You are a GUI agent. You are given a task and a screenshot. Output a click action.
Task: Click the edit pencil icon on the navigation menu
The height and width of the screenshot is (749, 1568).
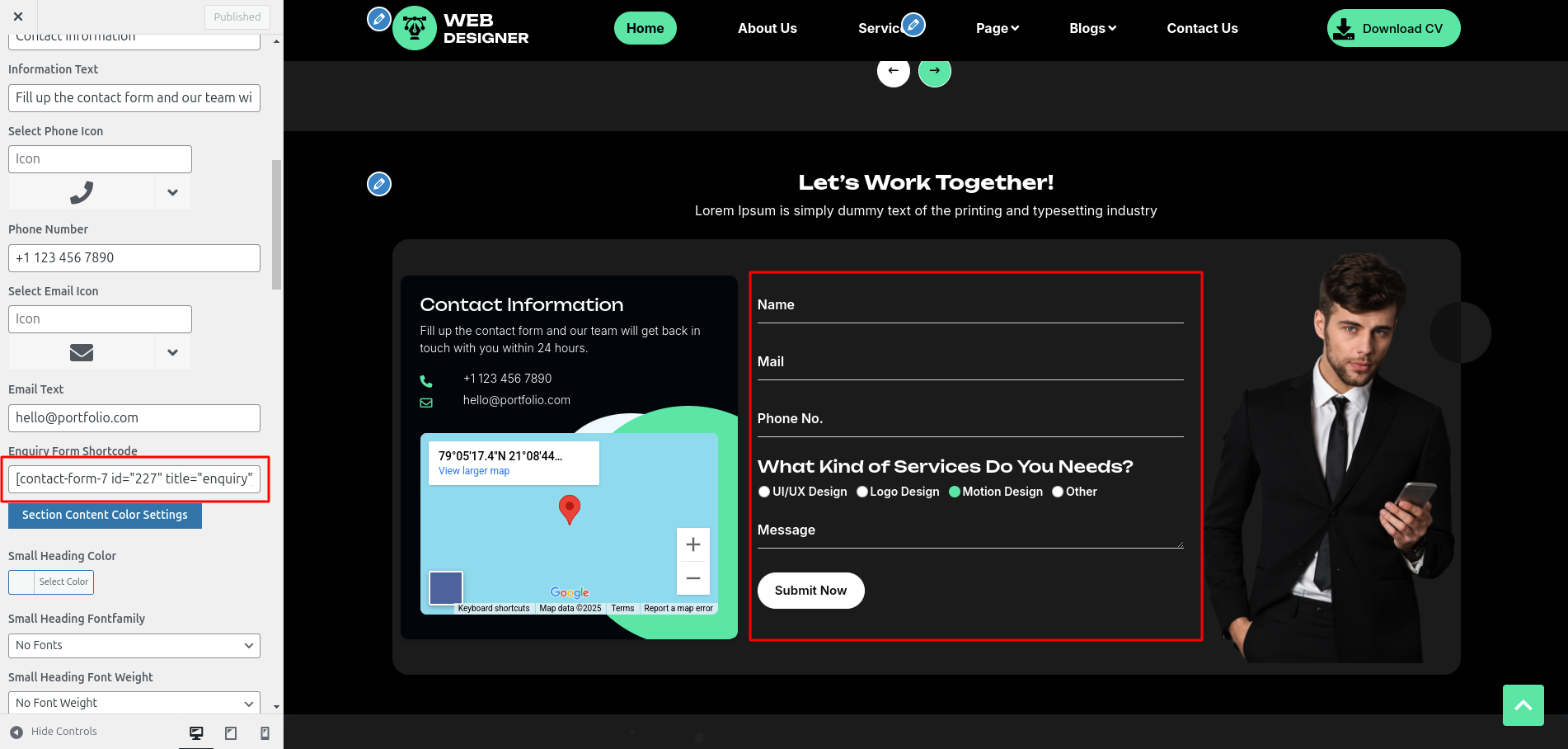[913, 25]
